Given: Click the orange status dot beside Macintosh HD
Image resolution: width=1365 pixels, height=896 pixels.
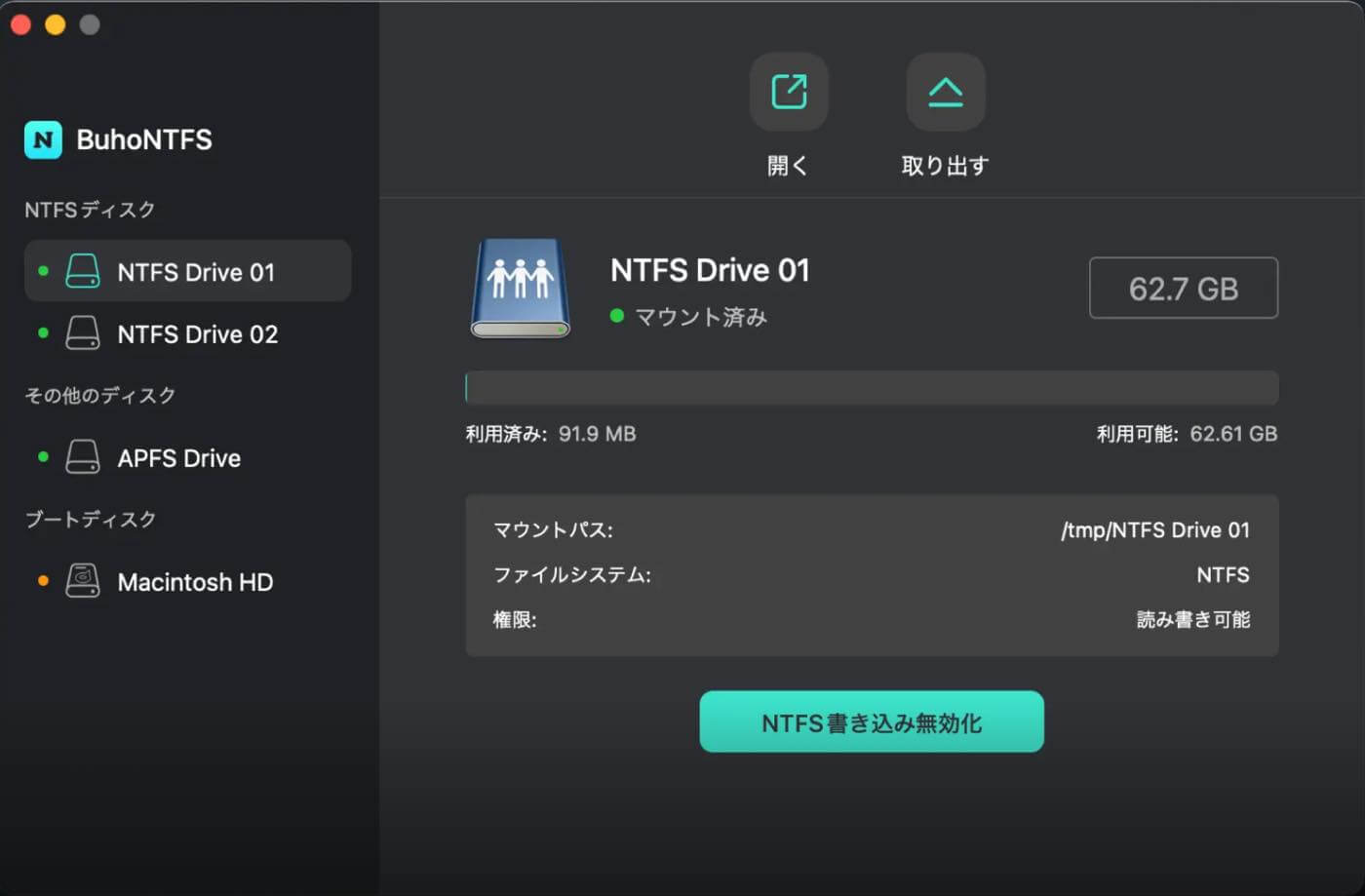Looking at the screenshot, I should pyautogui.click(x=43, y=581).
